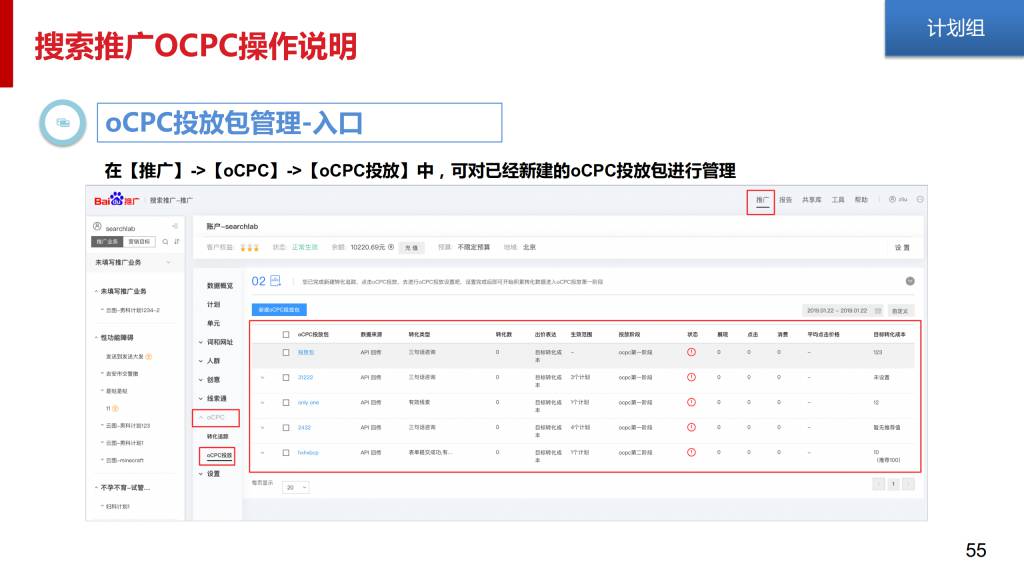This screenshot has height=576, width=1024.
Task: Click the red status icon in the hehebcp row
Action: [691, 452]
